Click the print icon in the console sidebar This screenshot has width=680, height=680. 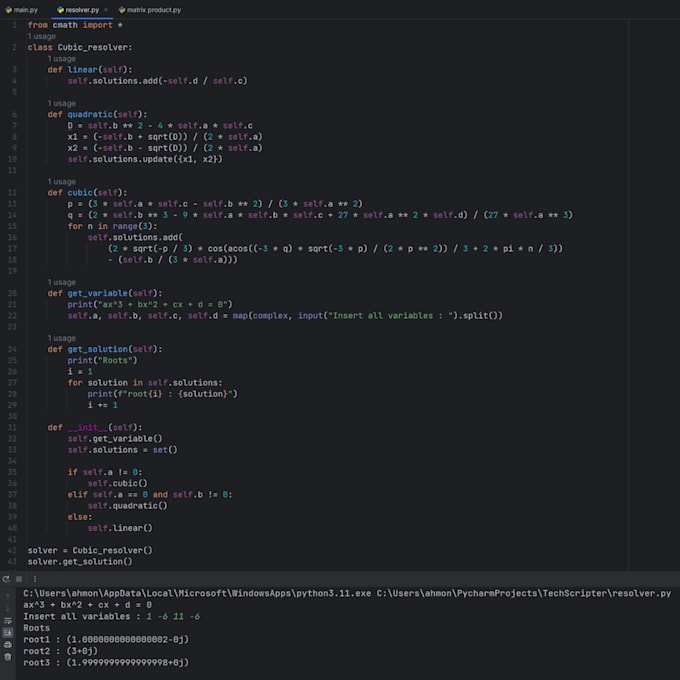pos(7,645)
